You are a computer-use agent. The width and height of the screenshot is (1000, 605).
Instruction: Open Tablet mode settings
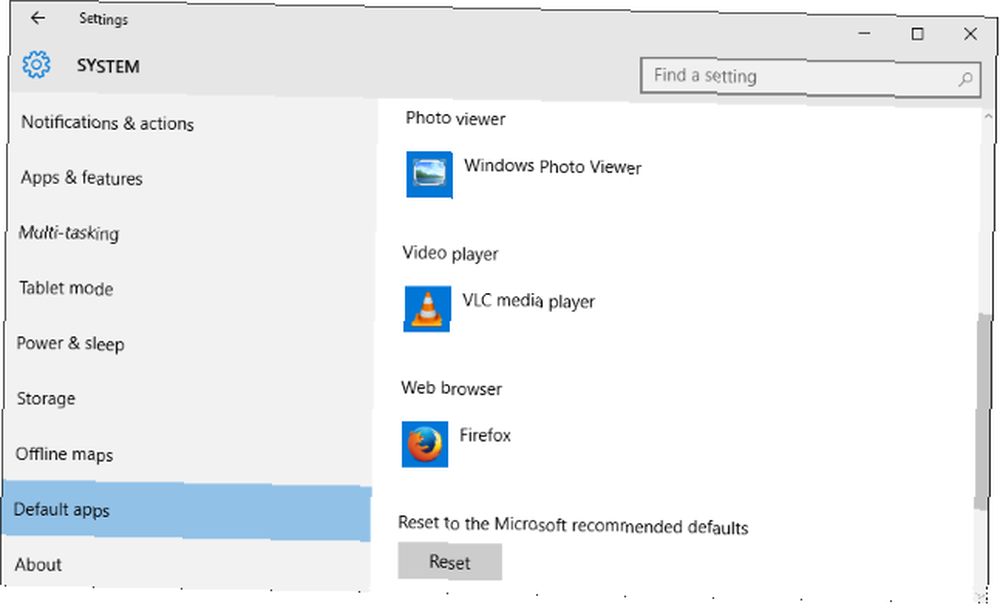pyautogui.click(x=66, y=288)
